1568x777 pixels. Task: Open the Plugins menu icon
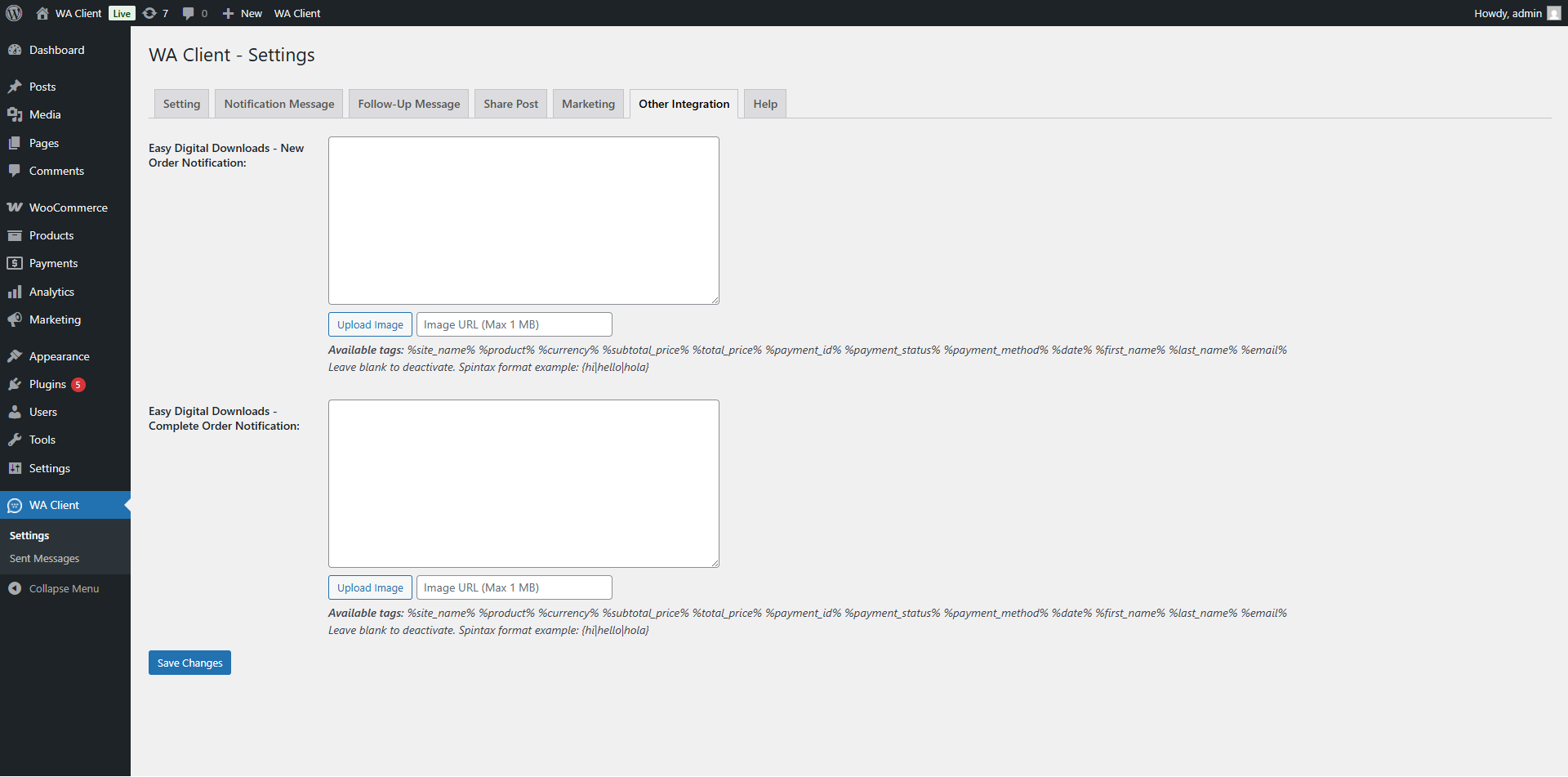[15, 384]
